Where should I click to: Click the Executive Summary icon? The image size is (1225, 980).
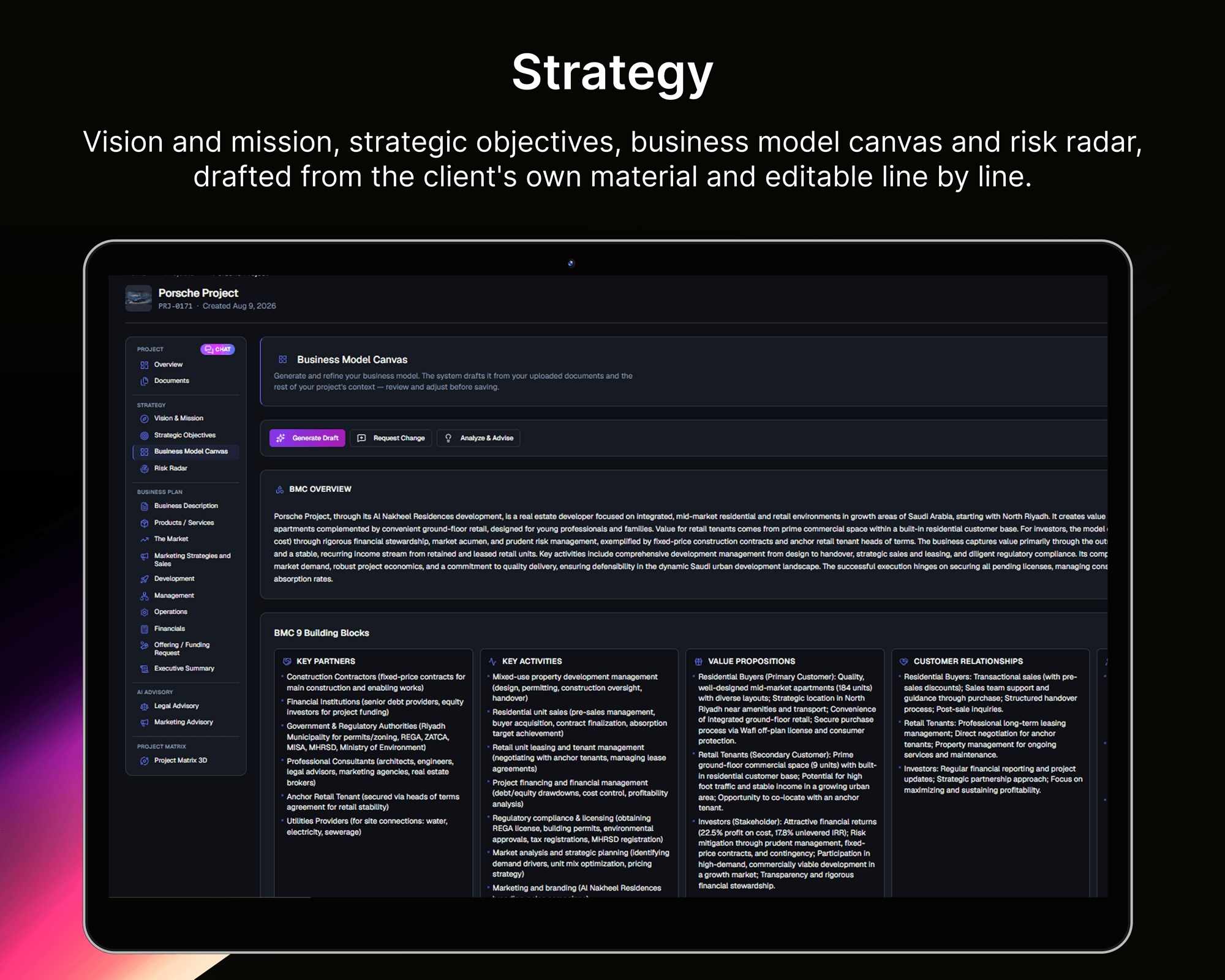click(145, 669)
